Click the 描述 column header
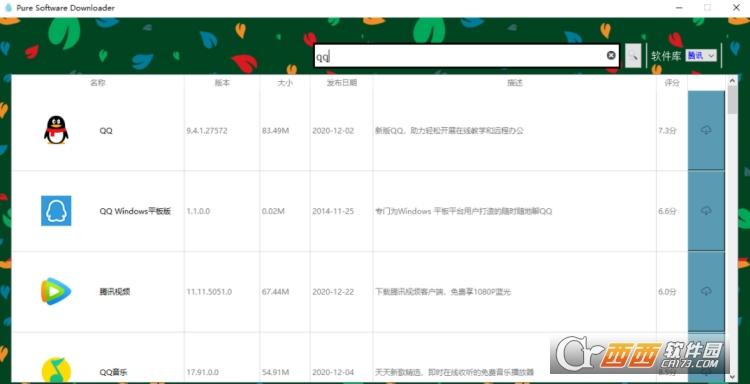Image resolution: width=750 pixels, height=384 pixels. pos(515,83)
